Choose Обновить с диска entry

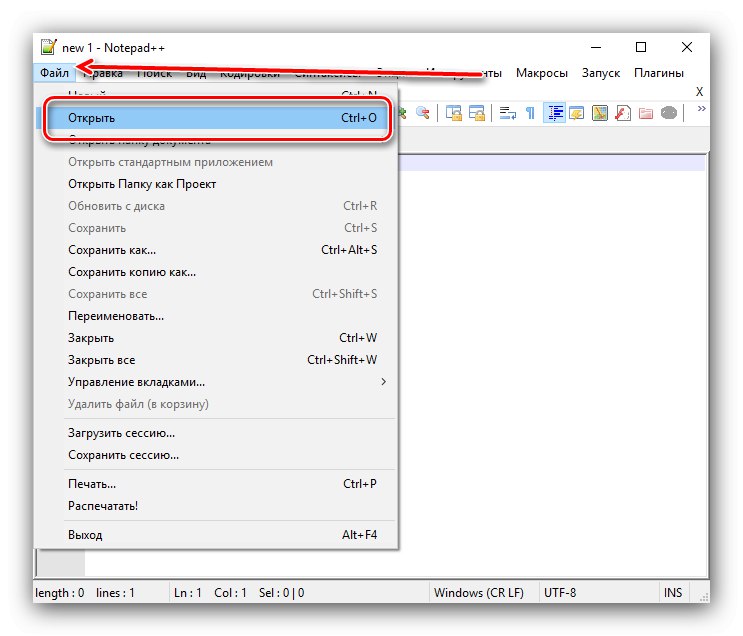[x=217, y=206]
